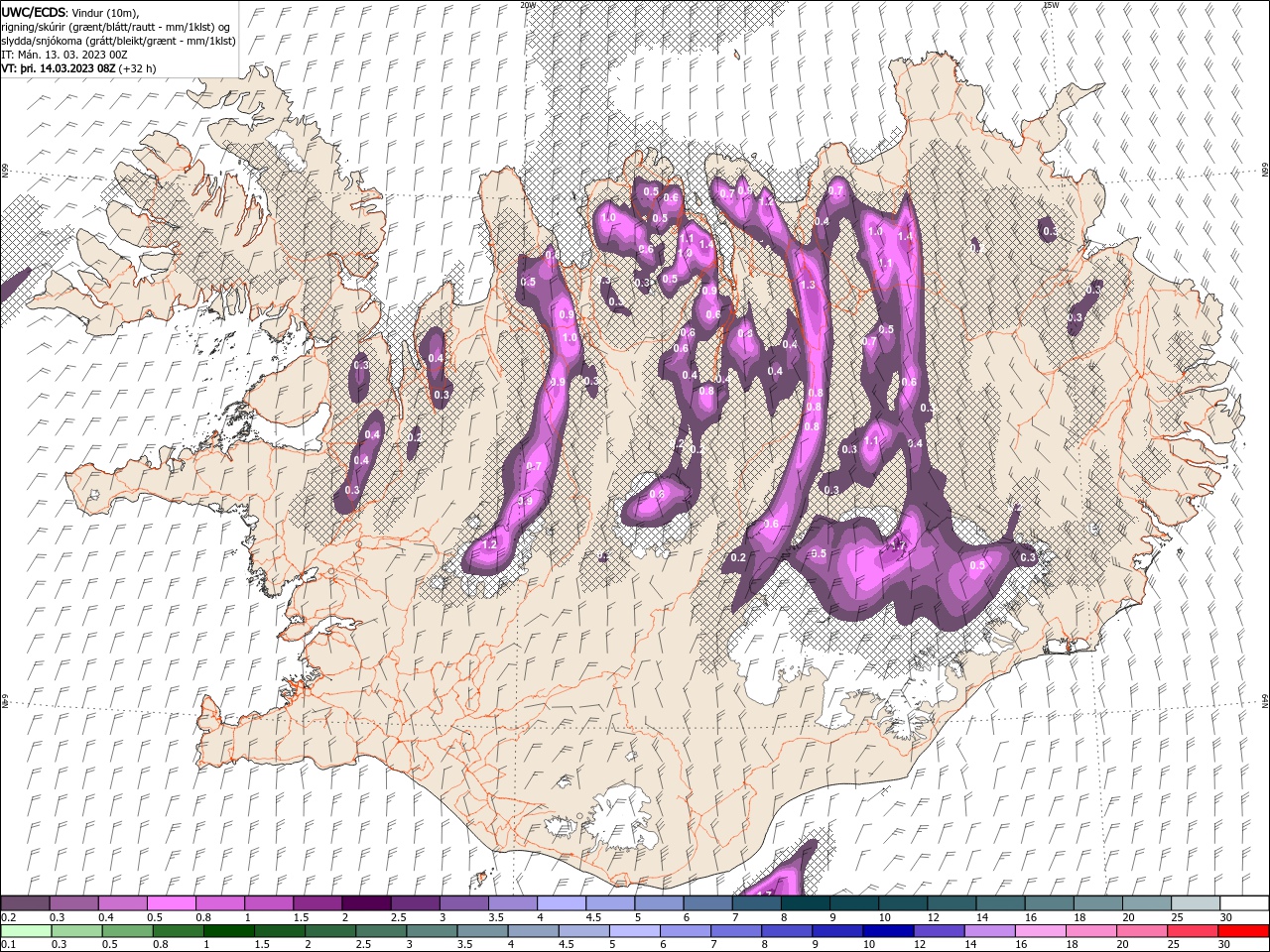Pick bright red bottom-row swatch after 30

[1245, 931]
